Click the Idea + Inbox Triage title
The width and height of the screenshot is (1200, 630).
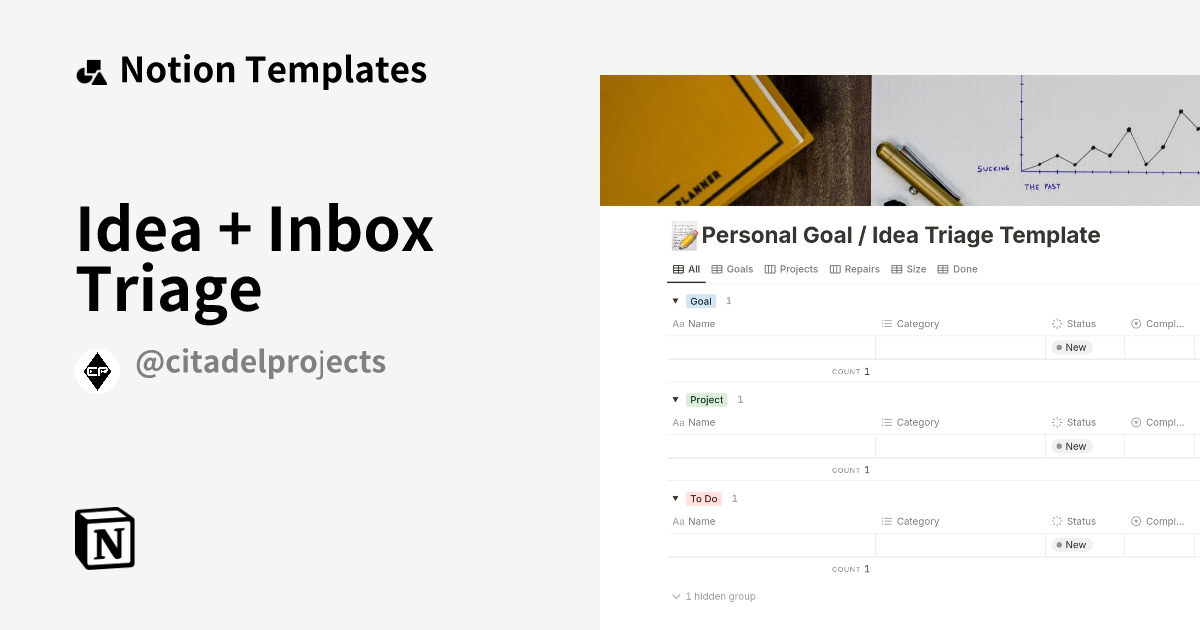(x=254, y=258)
